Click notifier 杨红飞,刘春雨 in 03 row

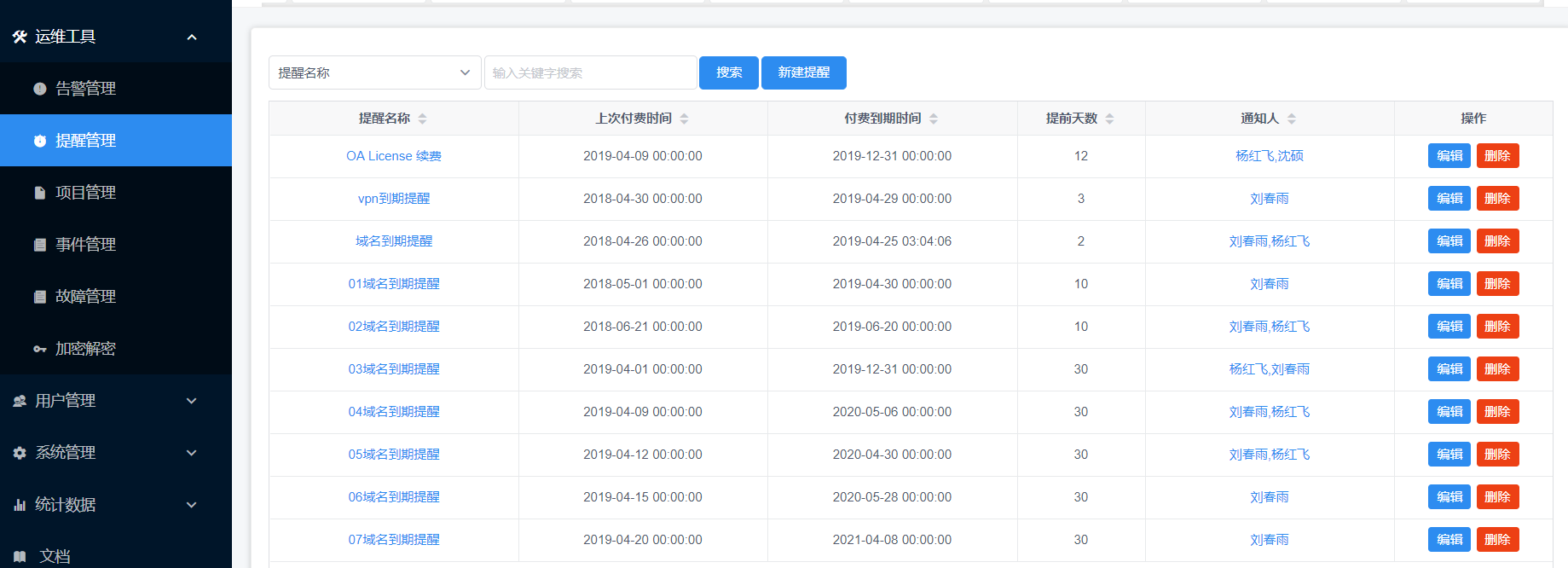1270,369
